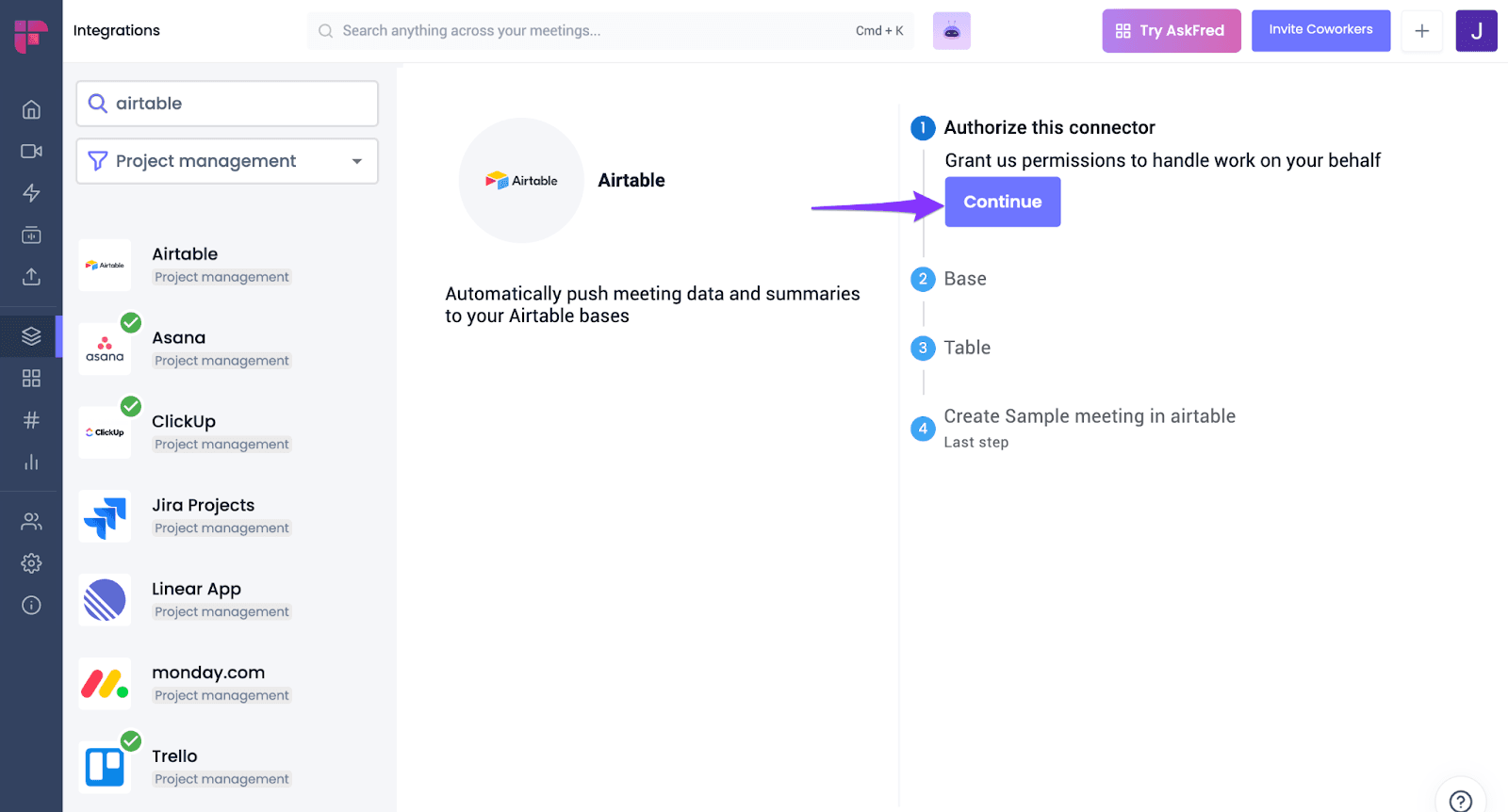Viewport: 1508px width, 812px height.
Task: Click the purple Fred bot icon
Action: tap(952, 31)
